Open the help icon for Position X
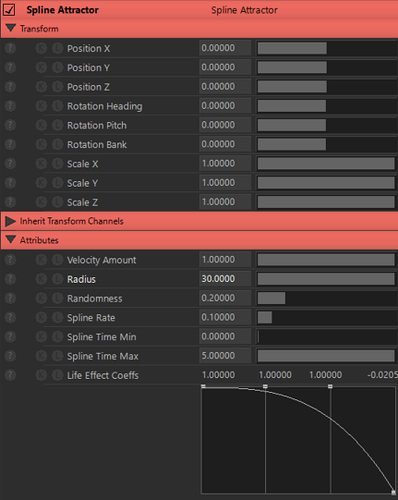This screenshot has height=500, width=398. click(10, 48)
